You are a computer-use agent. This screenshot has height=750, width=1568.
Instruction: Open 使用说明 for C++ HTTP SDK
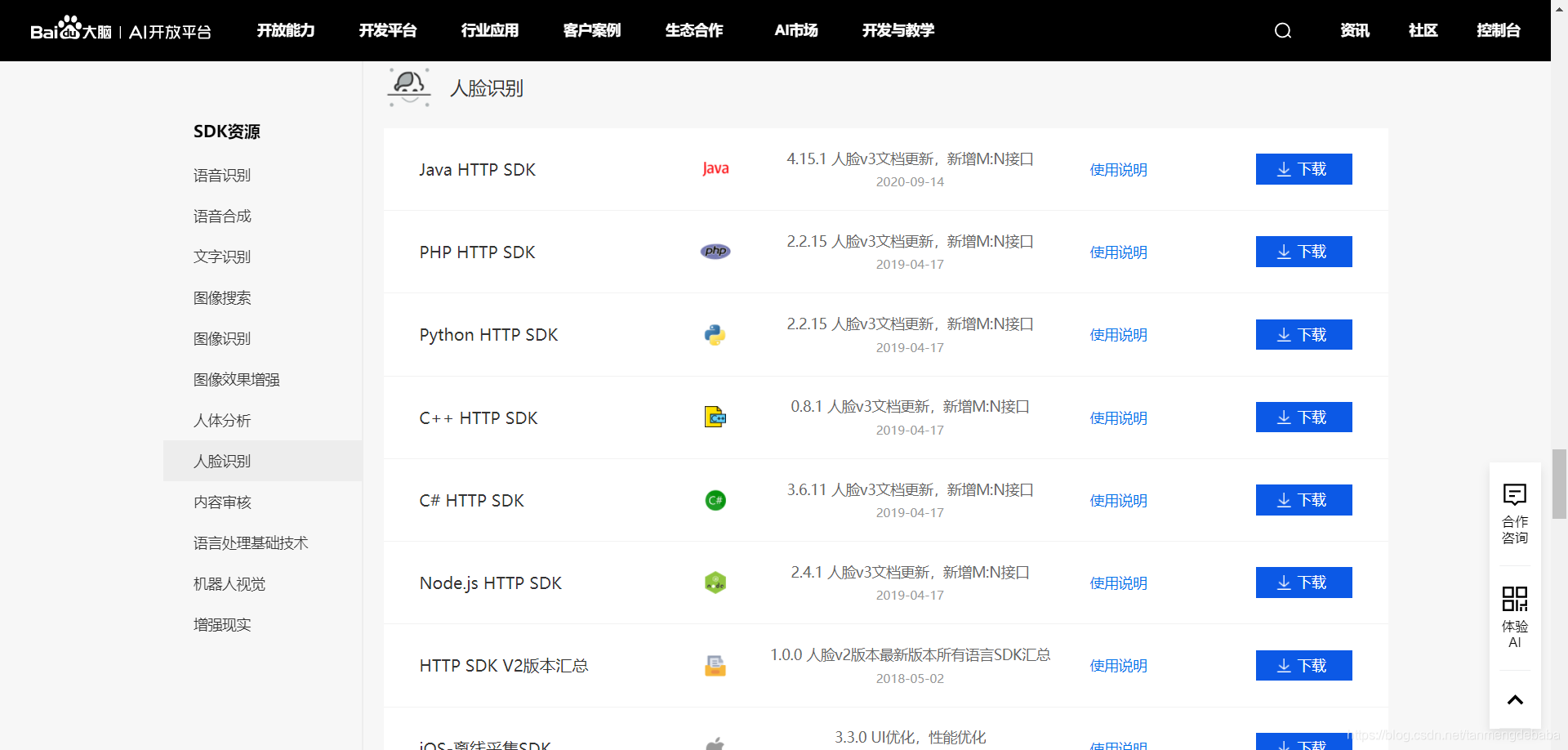1118,418
